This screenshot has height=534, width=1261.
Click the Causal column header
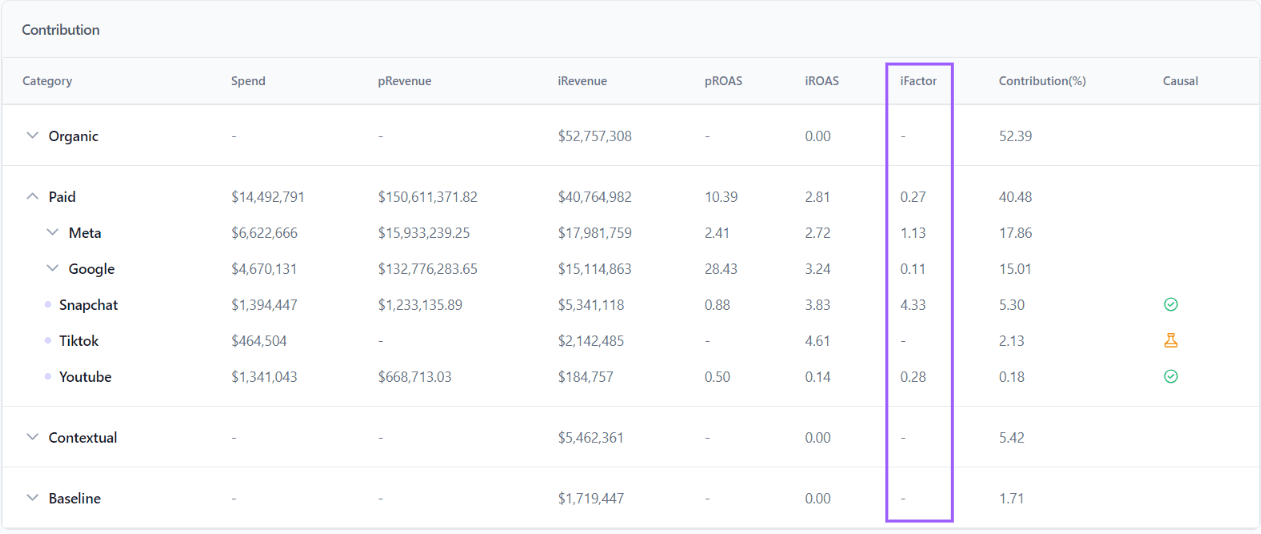[1180, 81]
